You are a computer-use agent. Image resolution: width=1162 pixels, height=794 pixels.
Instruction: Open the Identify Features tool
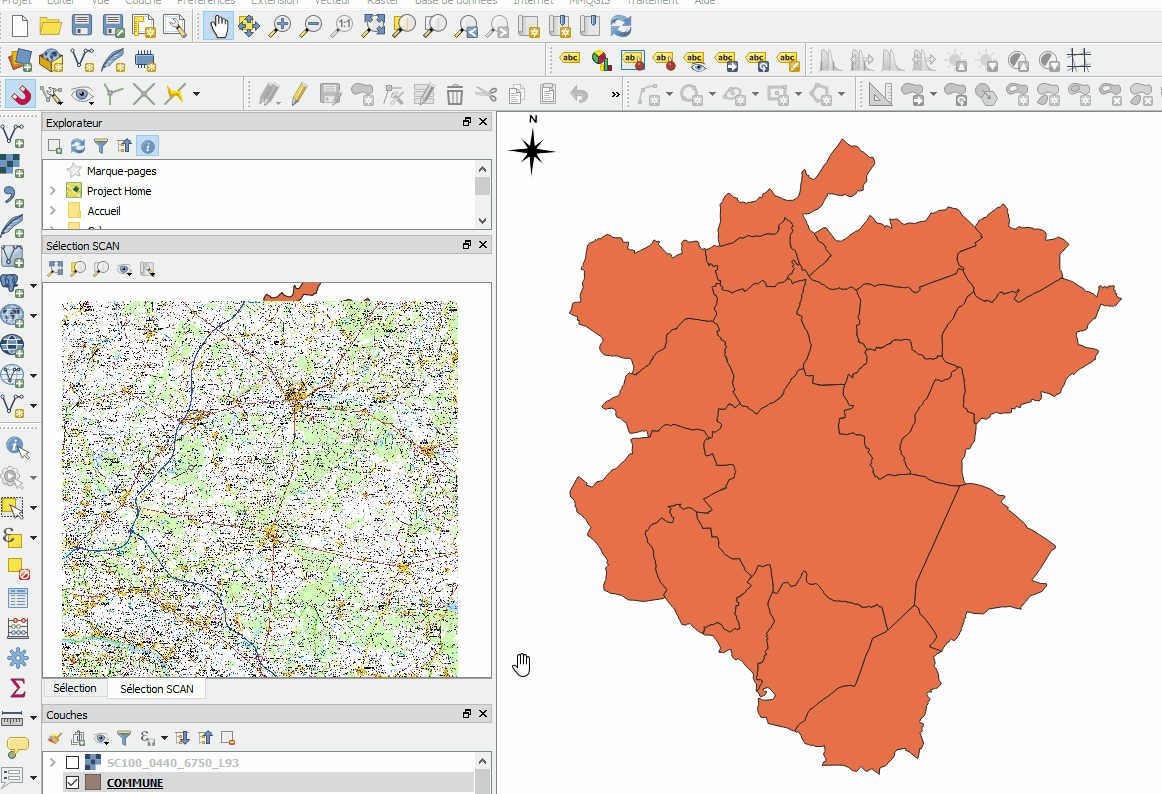[x=16, y=447]
